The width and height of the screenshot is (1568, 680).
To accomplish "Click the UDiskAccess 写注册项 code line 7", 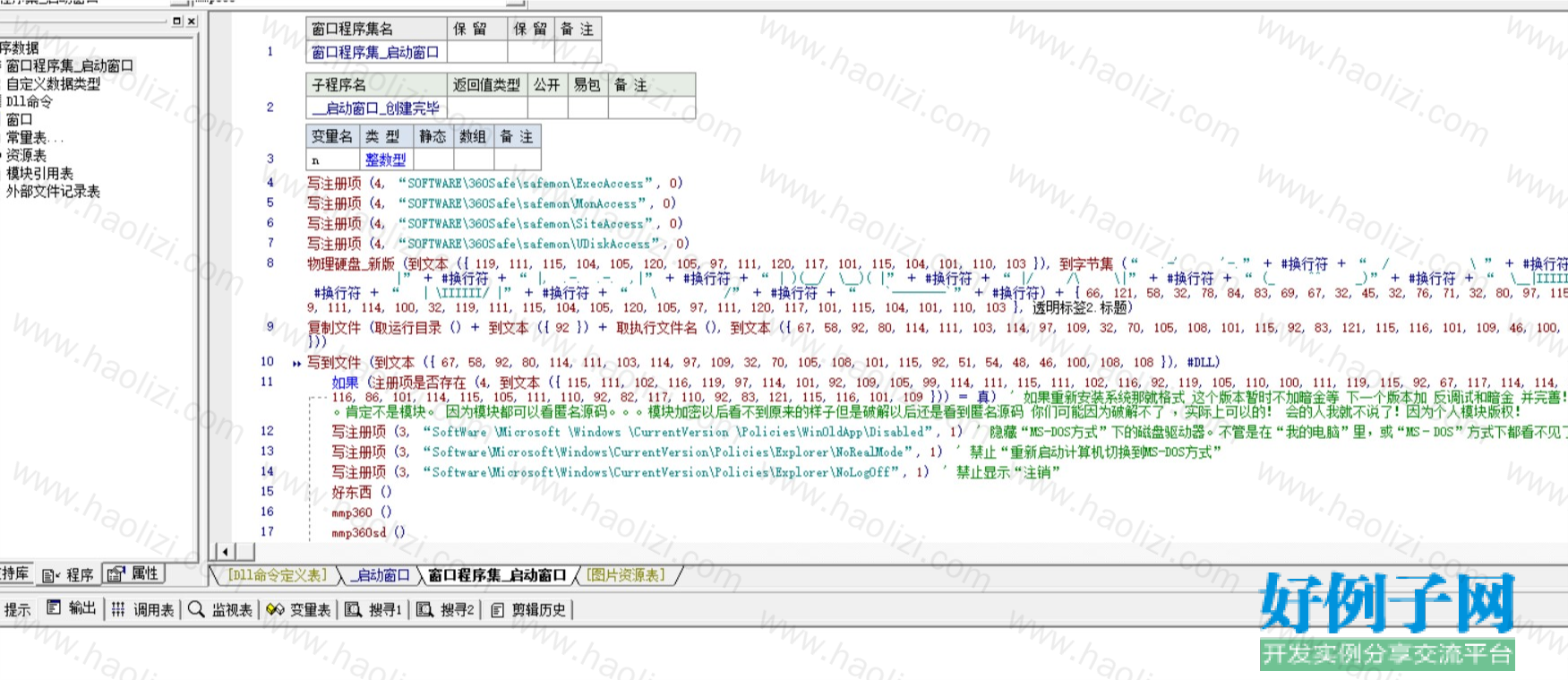I will (498, 243).
